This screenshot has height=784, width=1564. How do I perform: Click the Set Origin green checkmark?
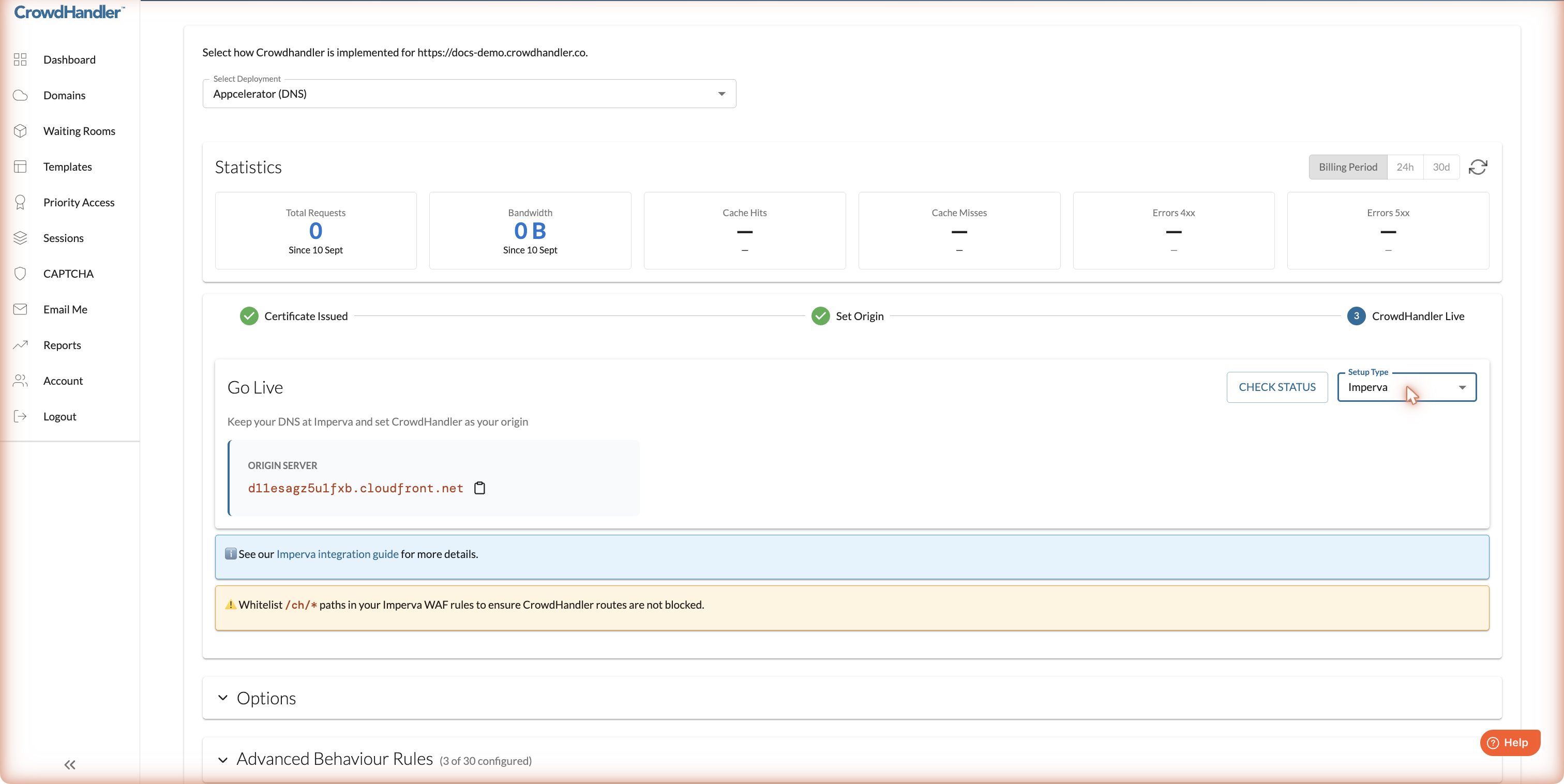[820, 316]
